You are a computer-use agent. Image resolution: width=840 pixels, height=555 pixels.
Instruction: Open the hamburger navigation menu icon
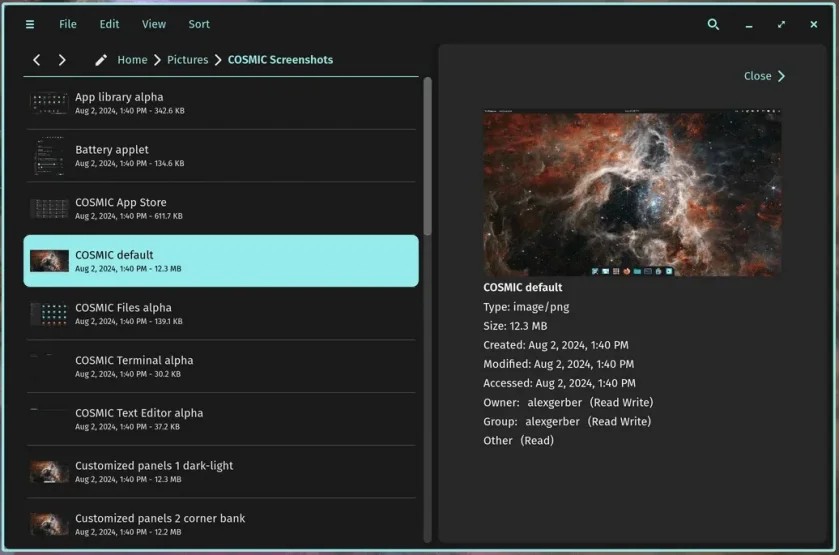(30, 24)
